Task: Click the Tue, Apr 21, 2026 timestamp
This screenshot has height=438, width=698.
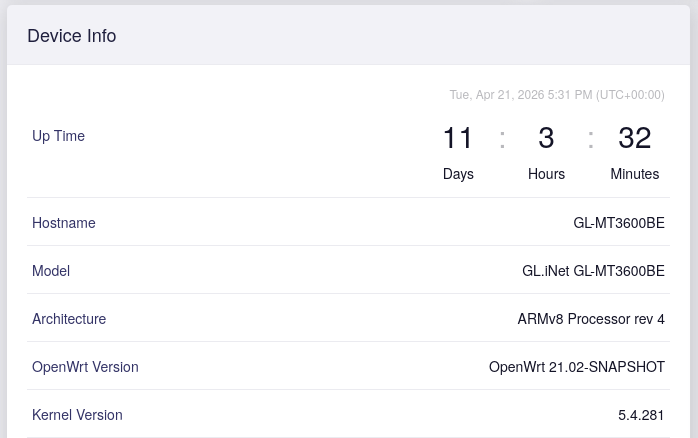Action: [556, 95]
